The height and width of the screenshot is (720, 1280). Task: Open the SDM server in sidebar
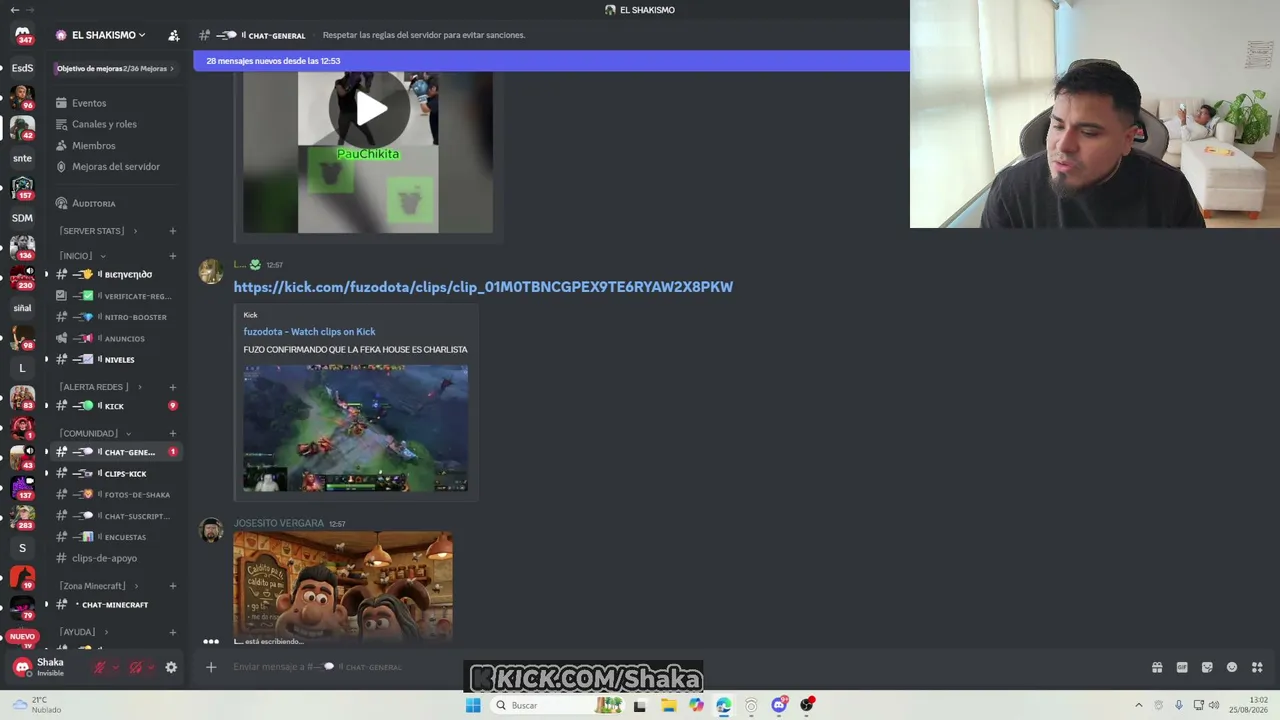[x=22, y=218]
